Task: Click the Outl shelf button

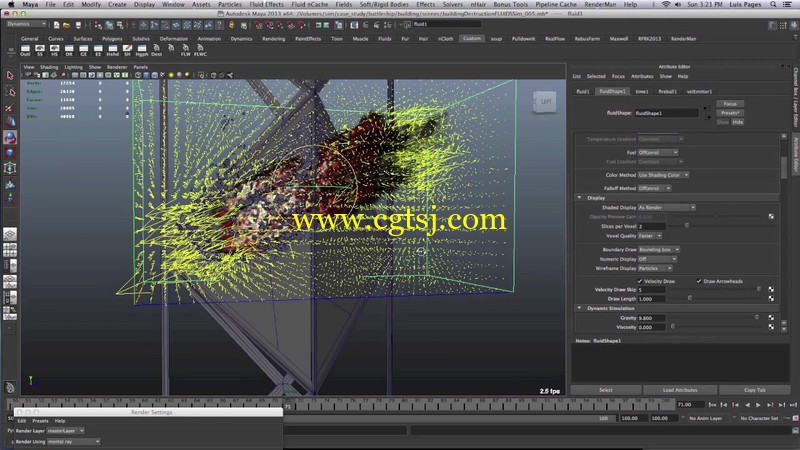Action: 25,50
